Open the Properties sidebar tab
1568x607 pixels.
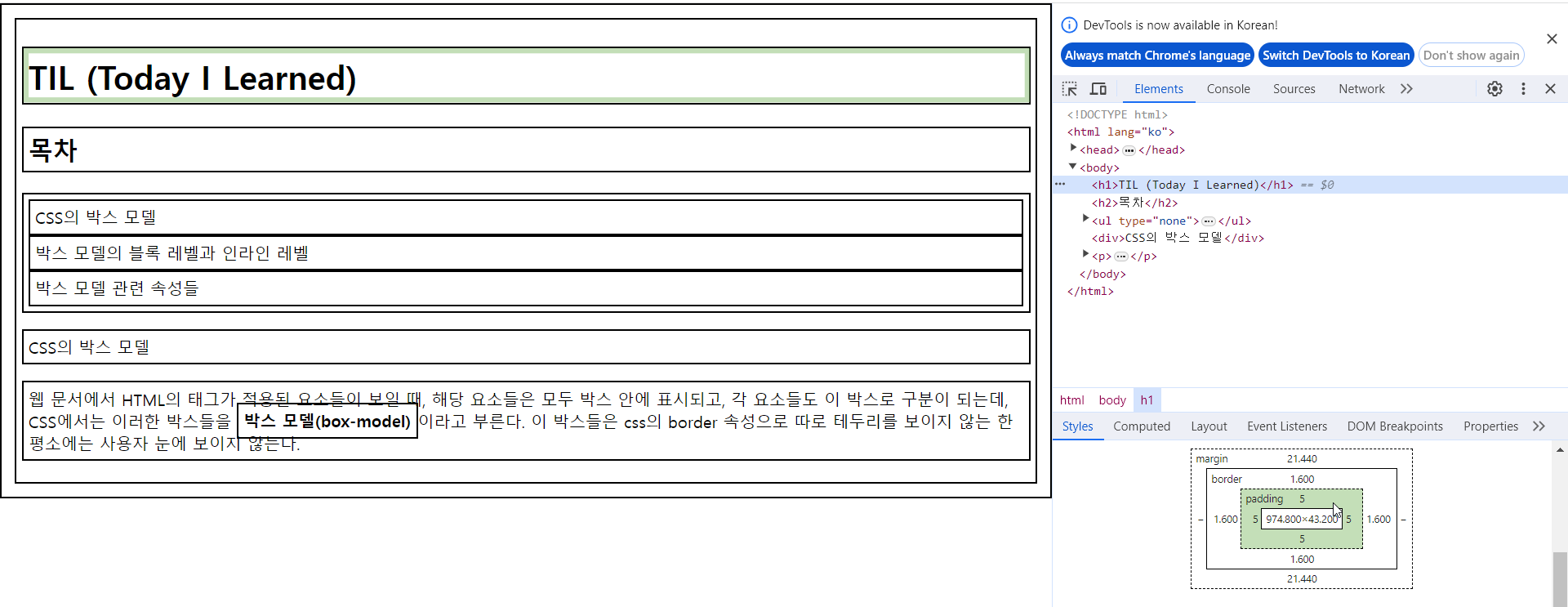point(1490,426)
